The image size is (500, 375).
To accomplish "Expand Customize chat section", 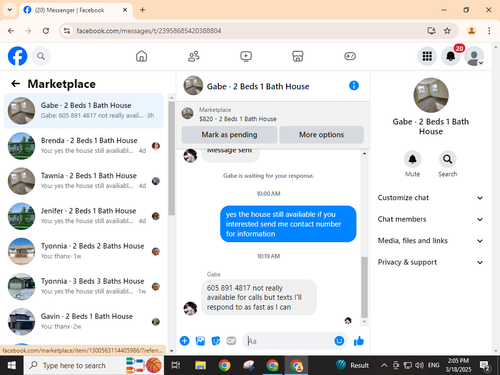I will tap(430, 198).
